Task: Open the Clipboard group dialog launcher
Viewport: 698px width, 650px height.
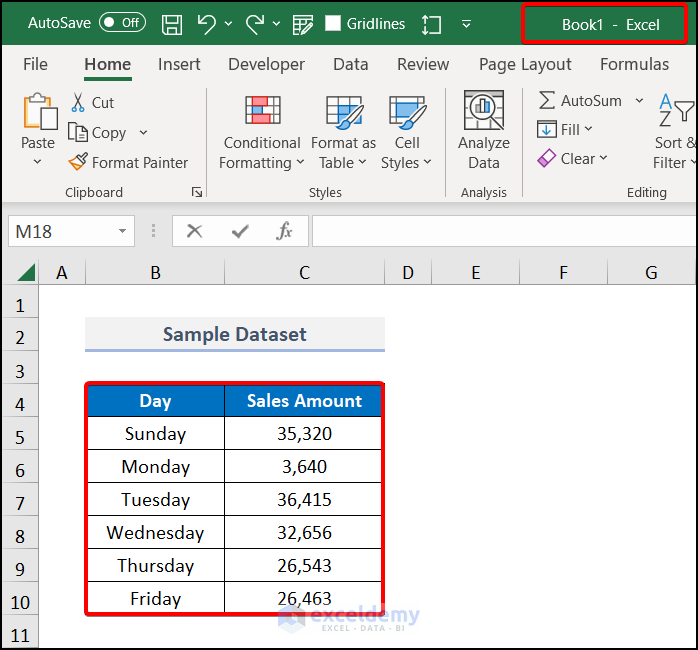Action: pyautogui.click(x=197, y=192)
